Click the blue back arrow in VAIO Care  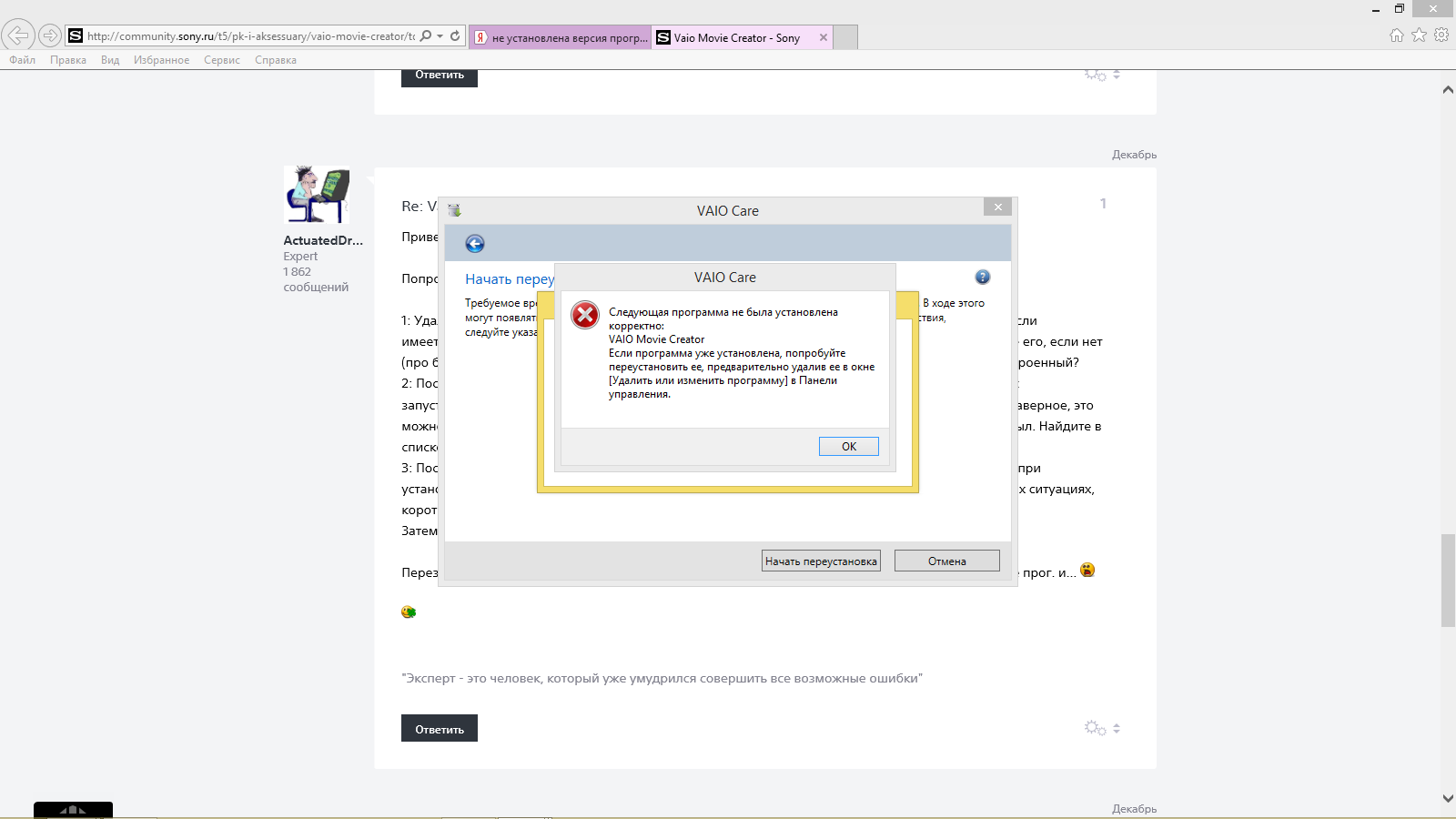(475, 244)
